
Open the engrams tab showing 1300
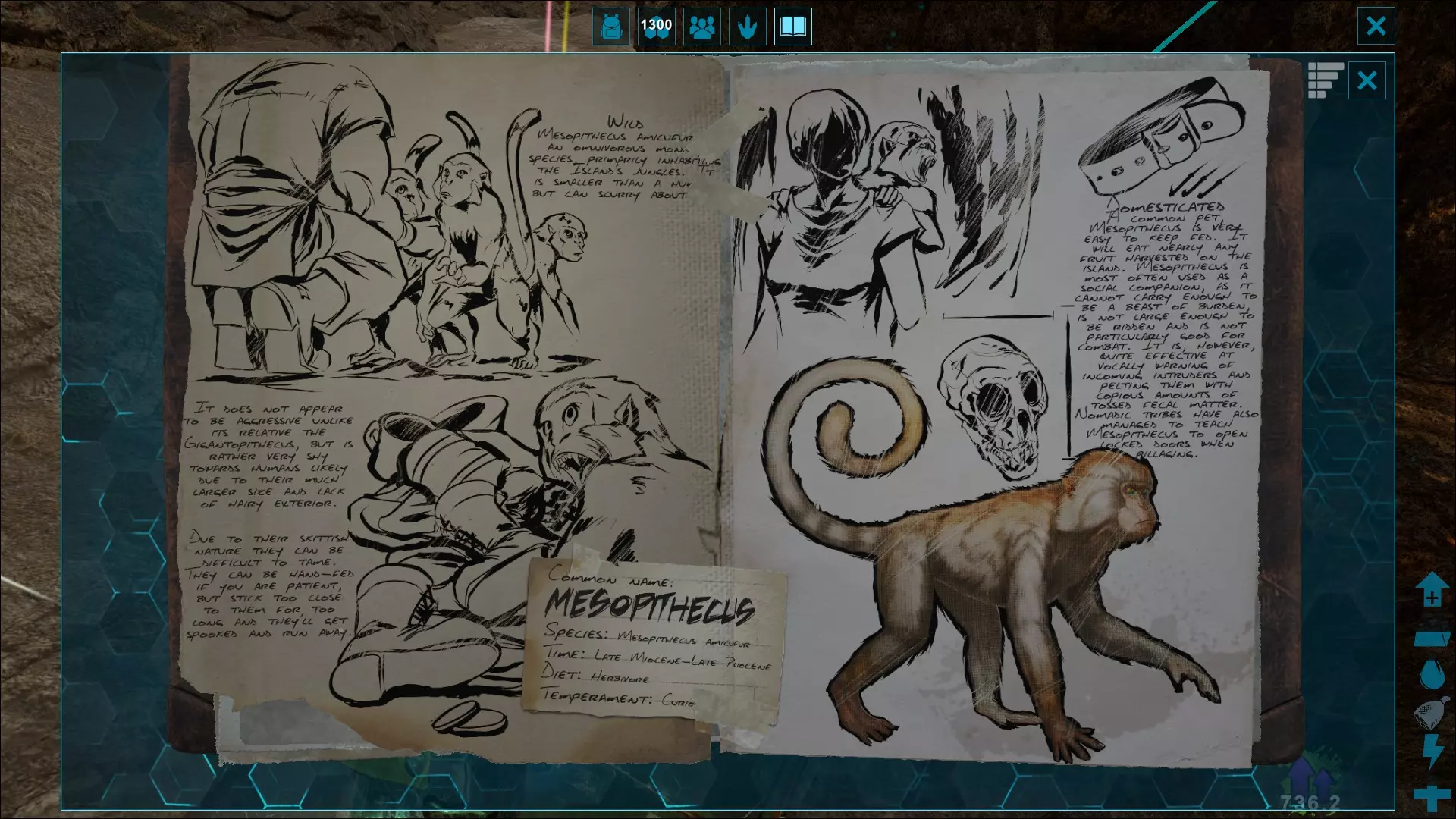coord(656,27)
